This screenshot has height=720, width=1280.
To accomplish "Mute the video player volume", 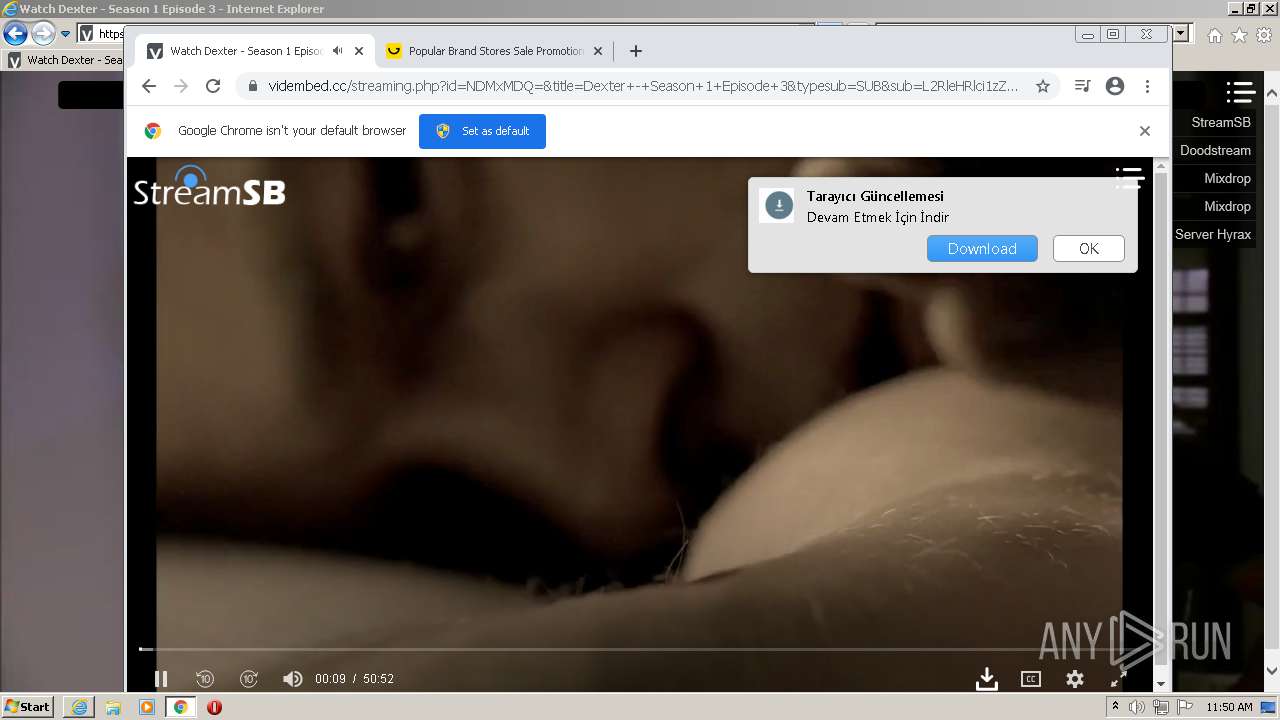I will [292, 679].
